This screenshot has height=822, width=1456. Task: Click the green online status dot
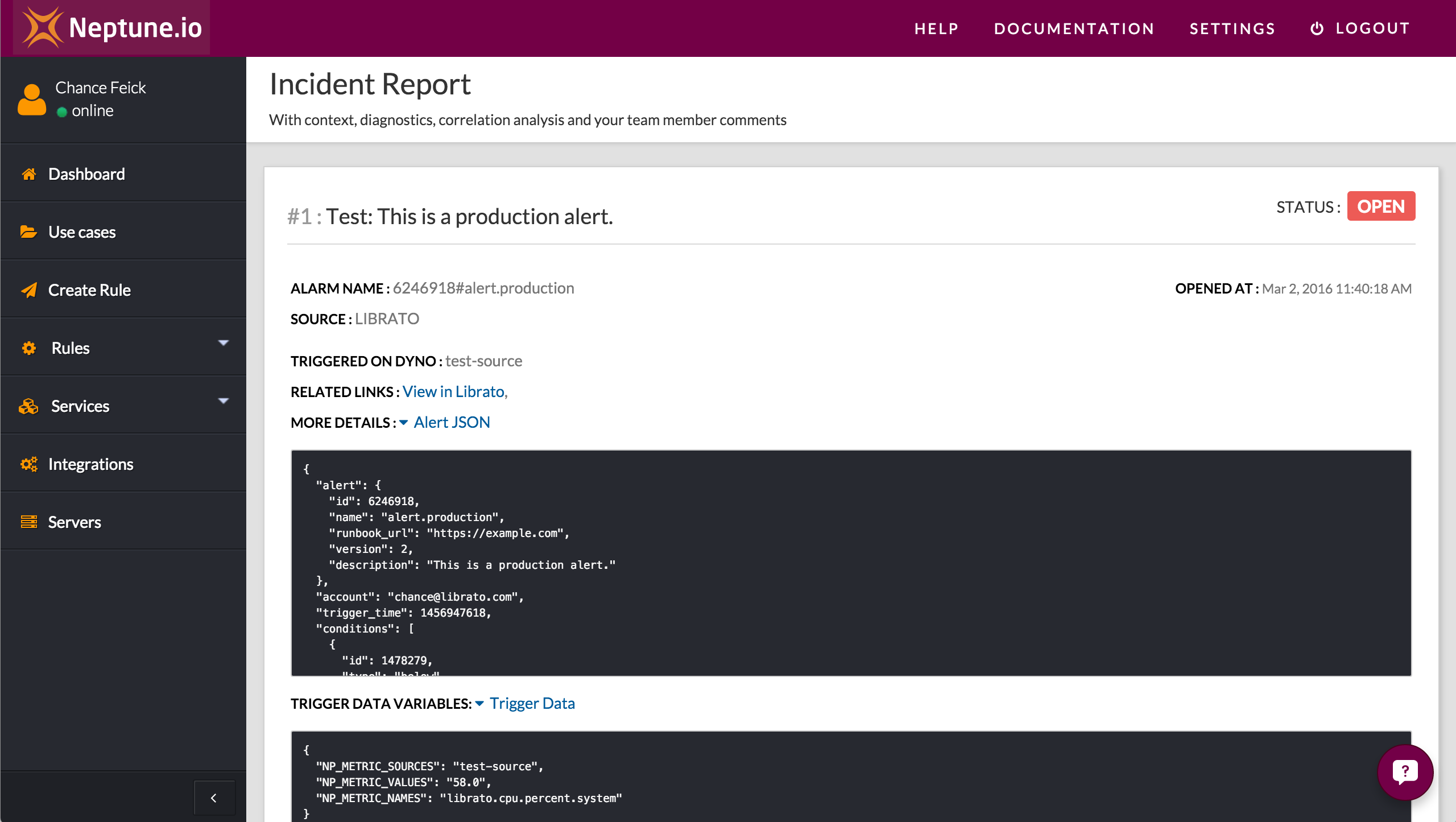(62, 112)
